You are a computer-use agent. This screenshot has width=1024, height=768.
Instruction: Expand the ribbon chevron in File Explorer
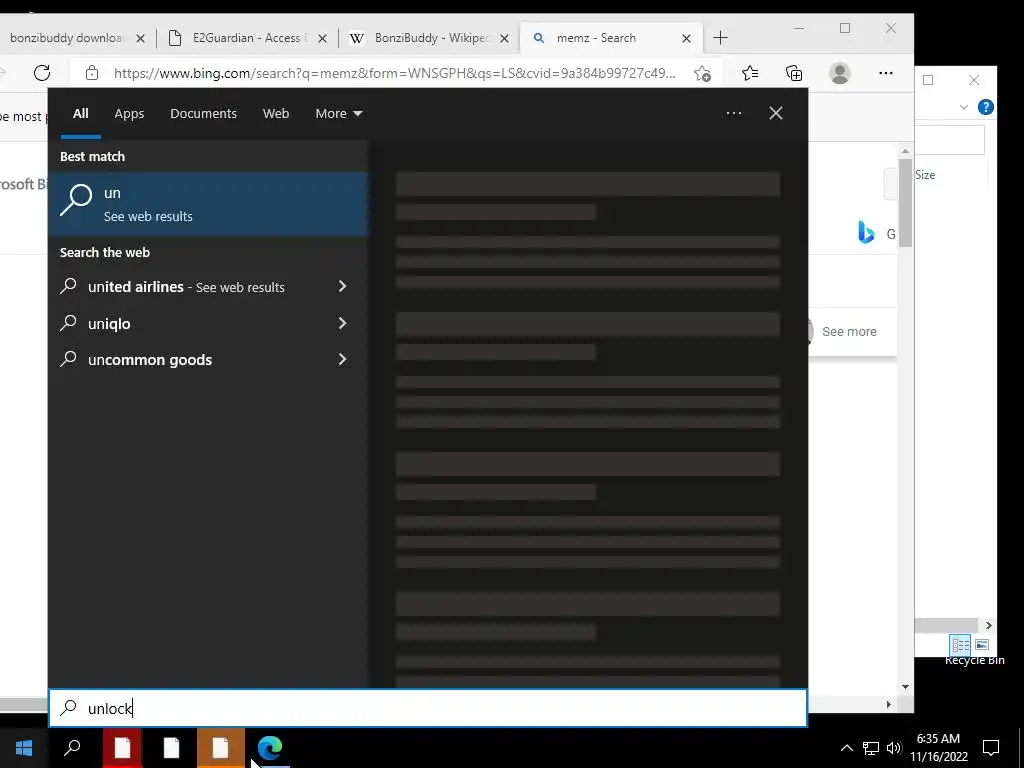click(964, 107)
